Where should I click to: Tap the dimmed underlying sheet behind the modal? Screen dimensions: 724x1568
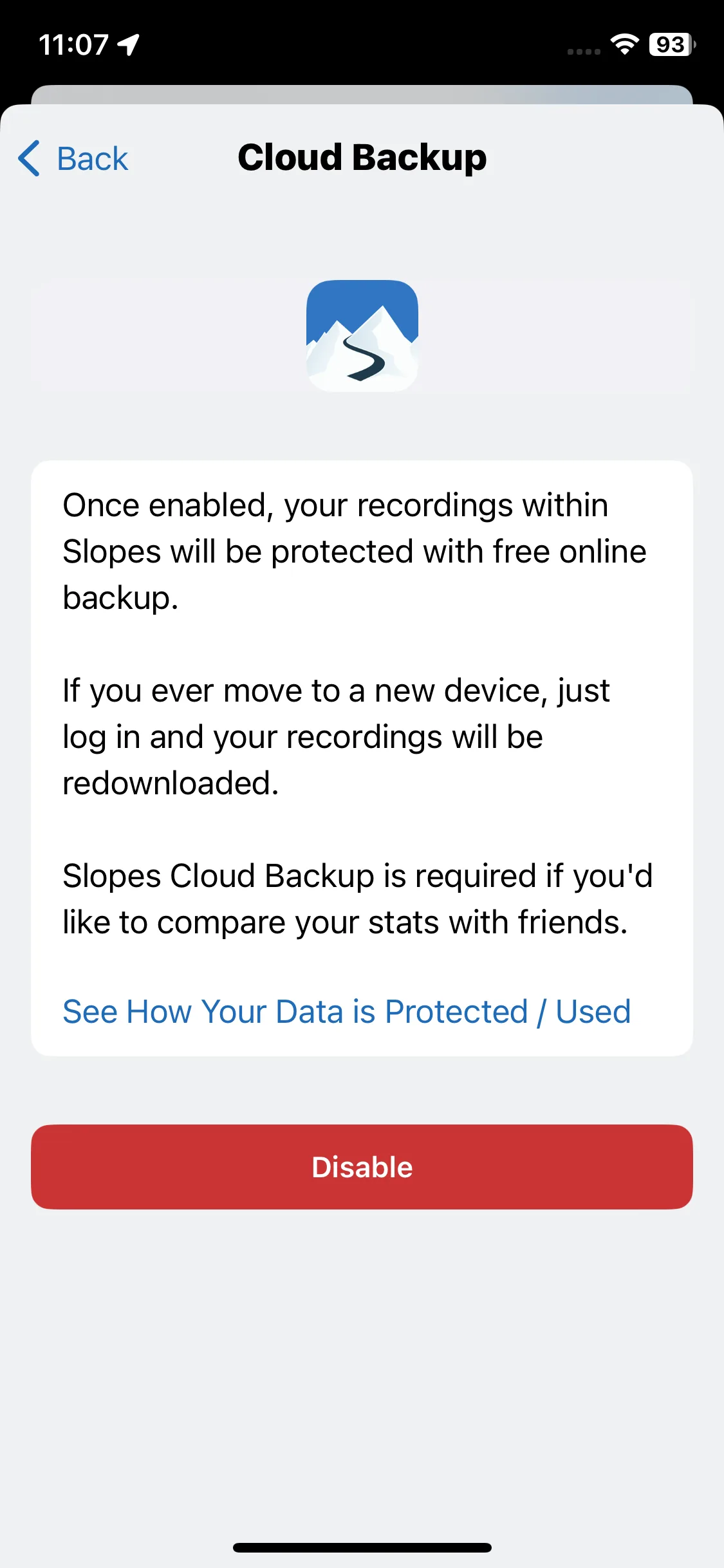tap(362, 94)
